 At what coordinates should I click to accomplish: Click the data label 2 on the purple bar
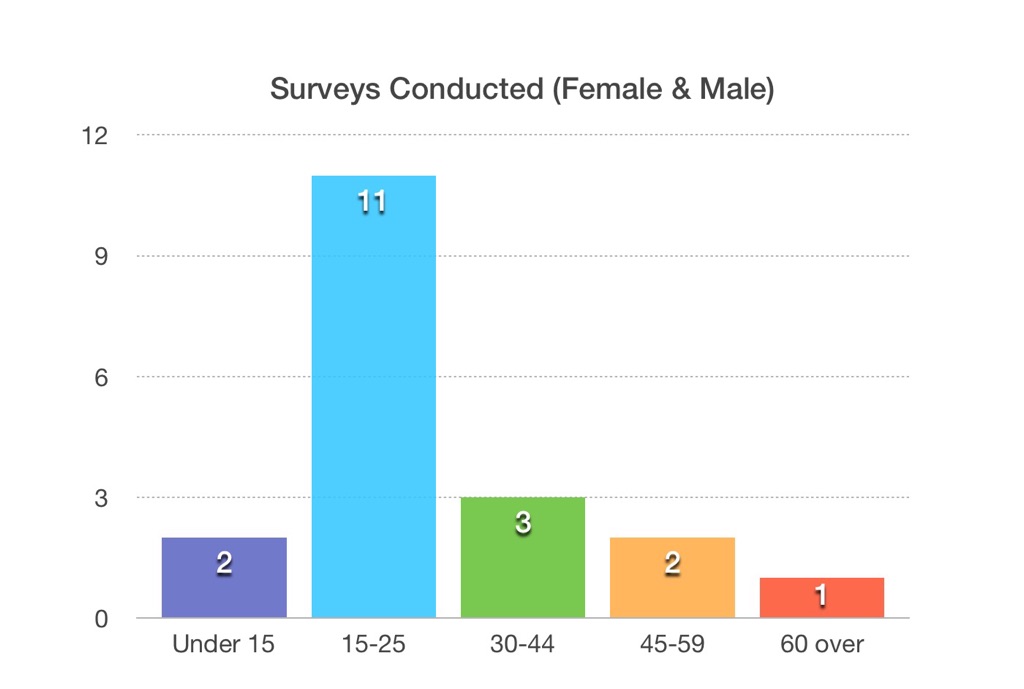(224, 564)
